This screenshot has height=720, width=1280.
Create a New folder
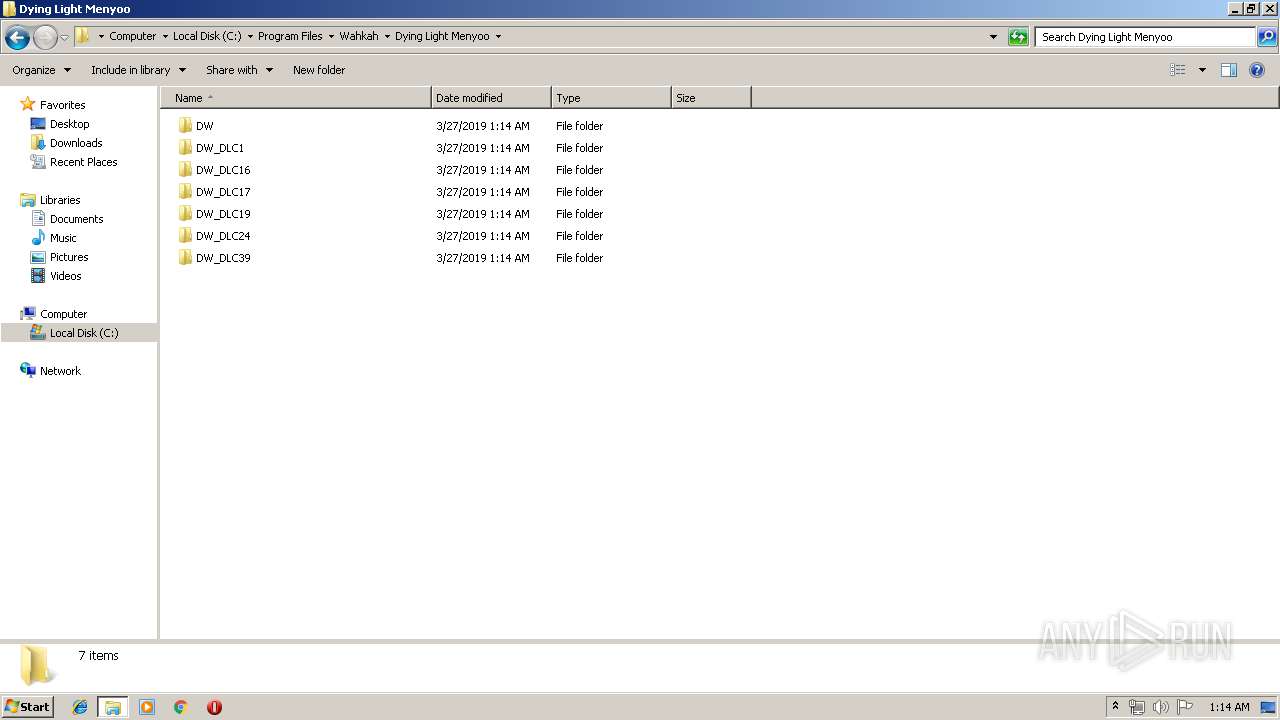click(319, 70)
